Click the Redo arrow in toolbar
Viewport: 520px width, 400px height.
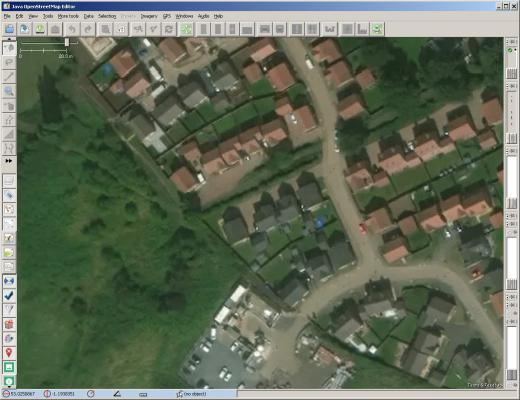(88, 29)
